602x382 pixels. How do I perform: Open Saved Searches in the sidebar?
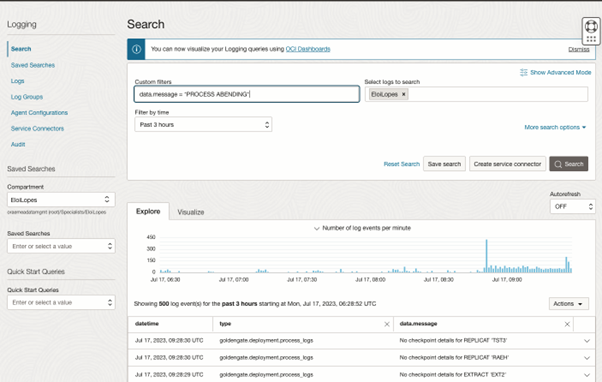point(33,65)
